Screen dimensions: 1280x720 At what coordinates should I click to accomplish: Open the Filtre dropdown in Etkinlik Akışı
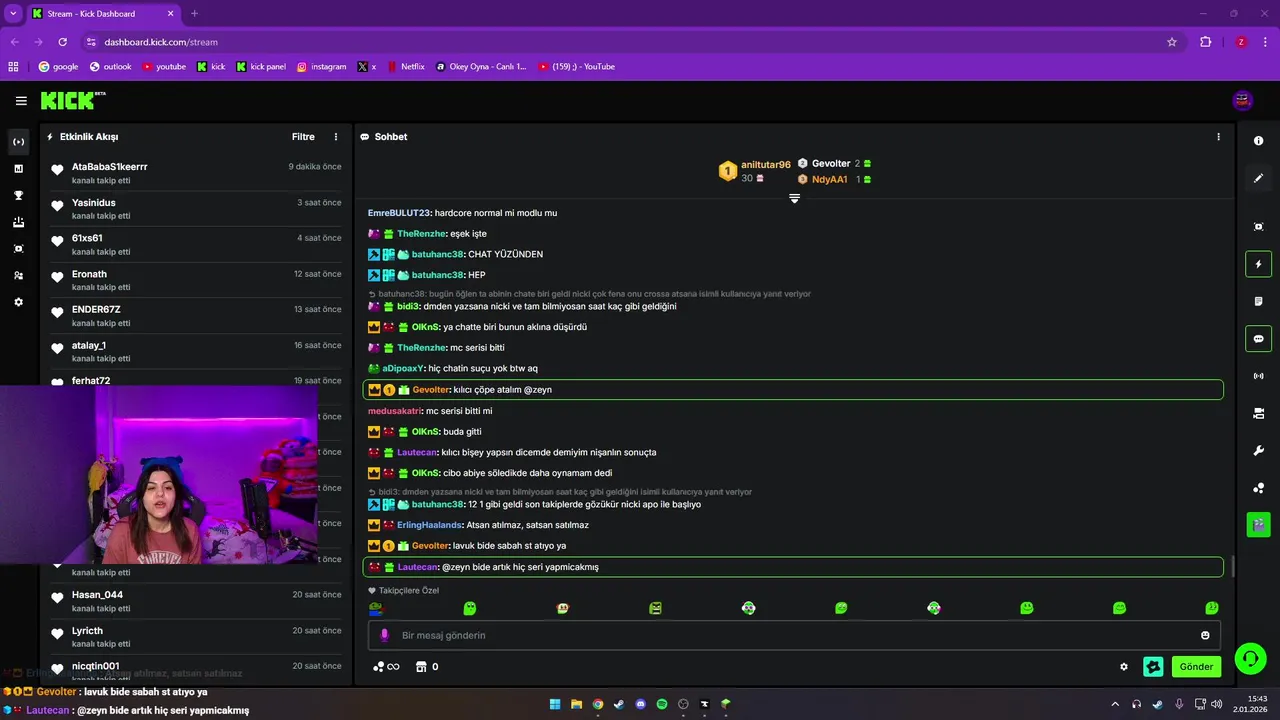point(303,137)
